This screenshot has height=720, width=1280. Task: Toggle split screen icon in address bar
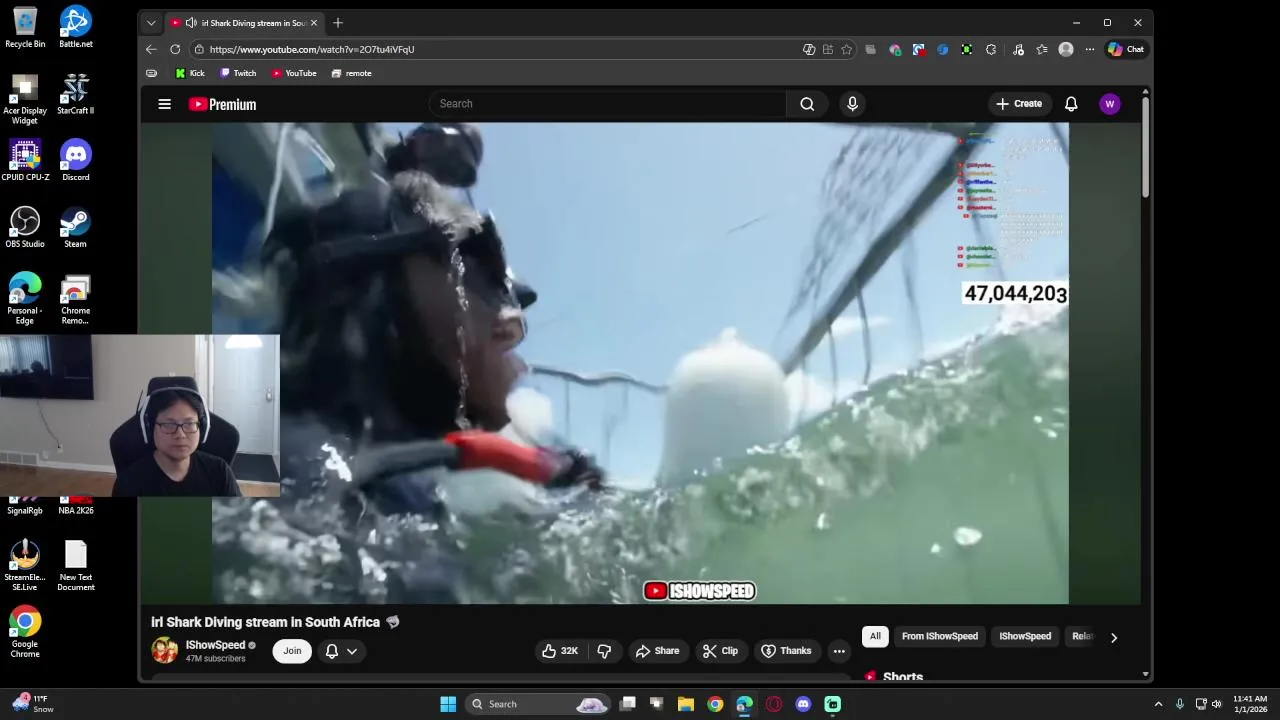tap(828, 49)
